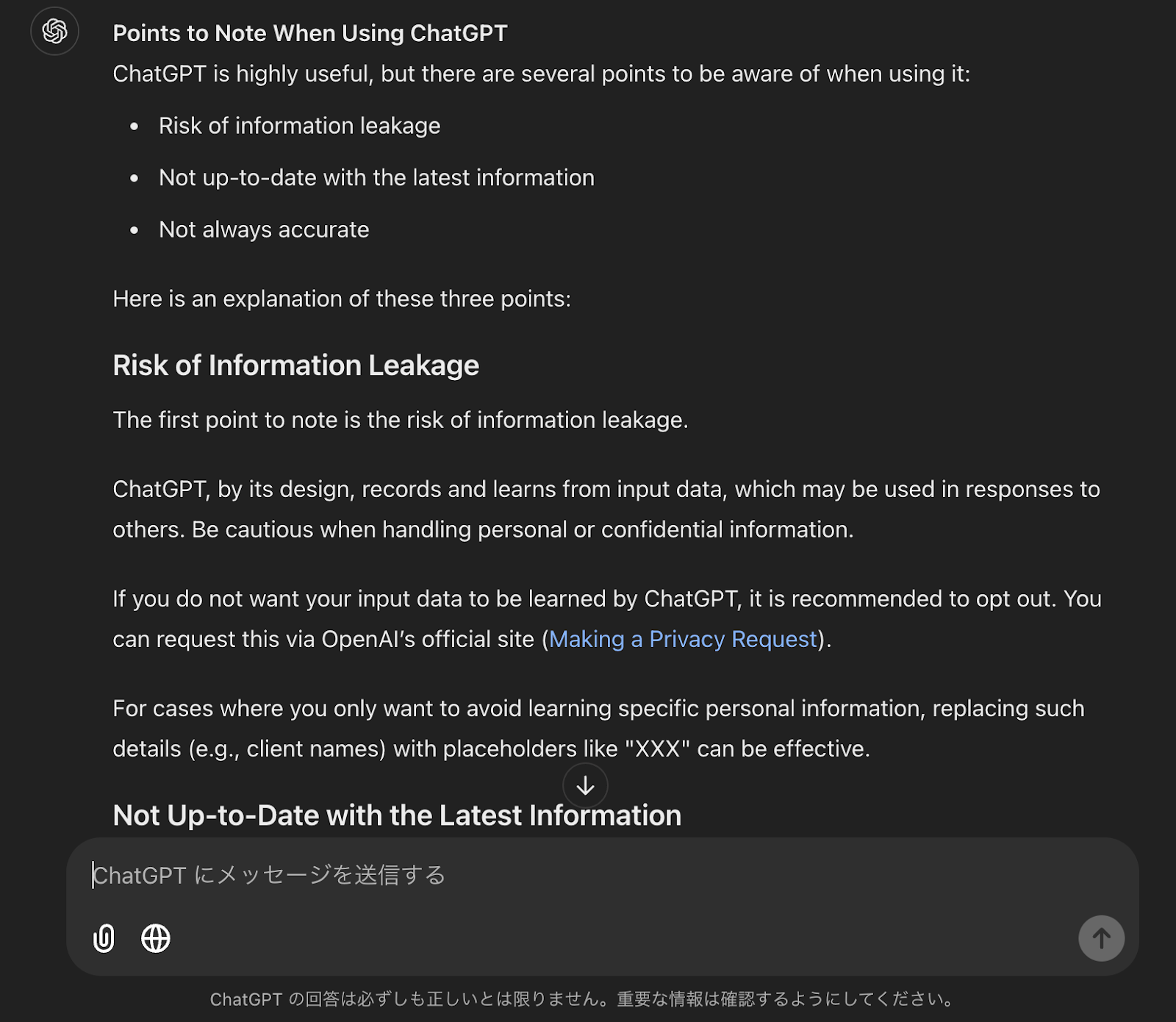The image size is (1176, 1022).
Task: Click 'Not Up-to-Date with the Latest Information' heading
Action: [x=397, y=815]
